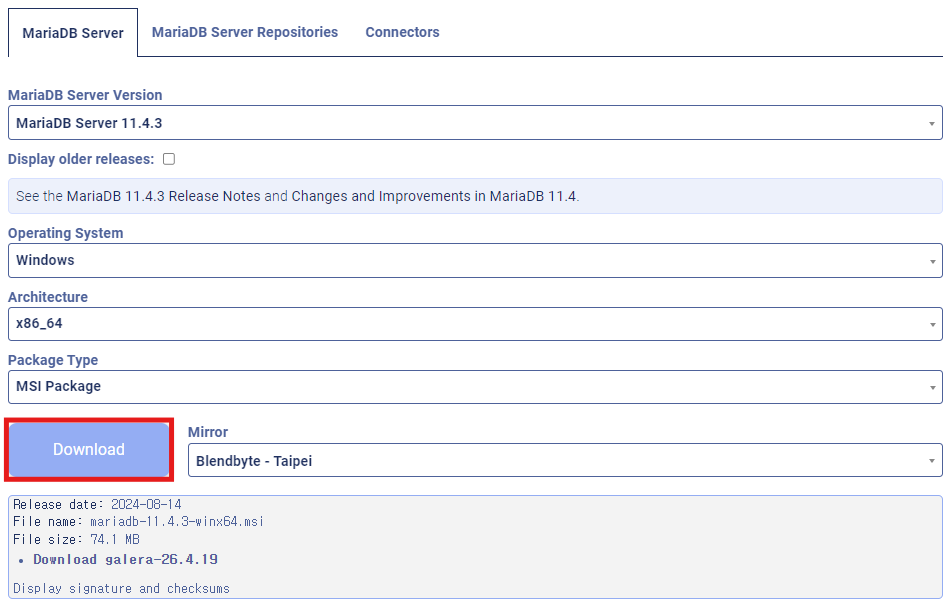Open the Mirror dropdown showing Blendbyte - Taipei

coord(565,460)
